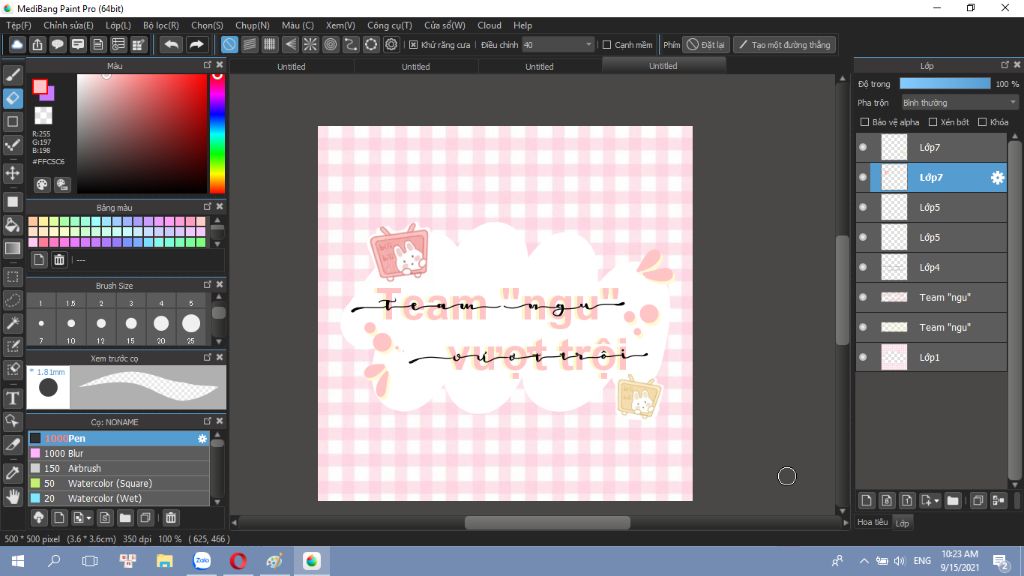The image size is (1024, 576).
Task: Open the add-brush dropdown below brush list
Action: coord(88,518)
